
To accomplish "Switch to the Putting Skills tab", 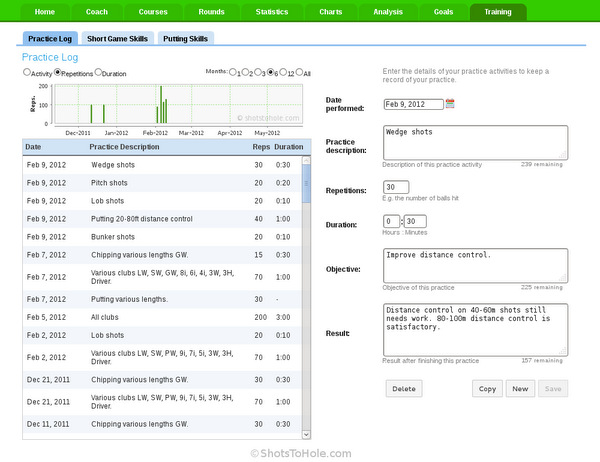I will pos(186,38).
